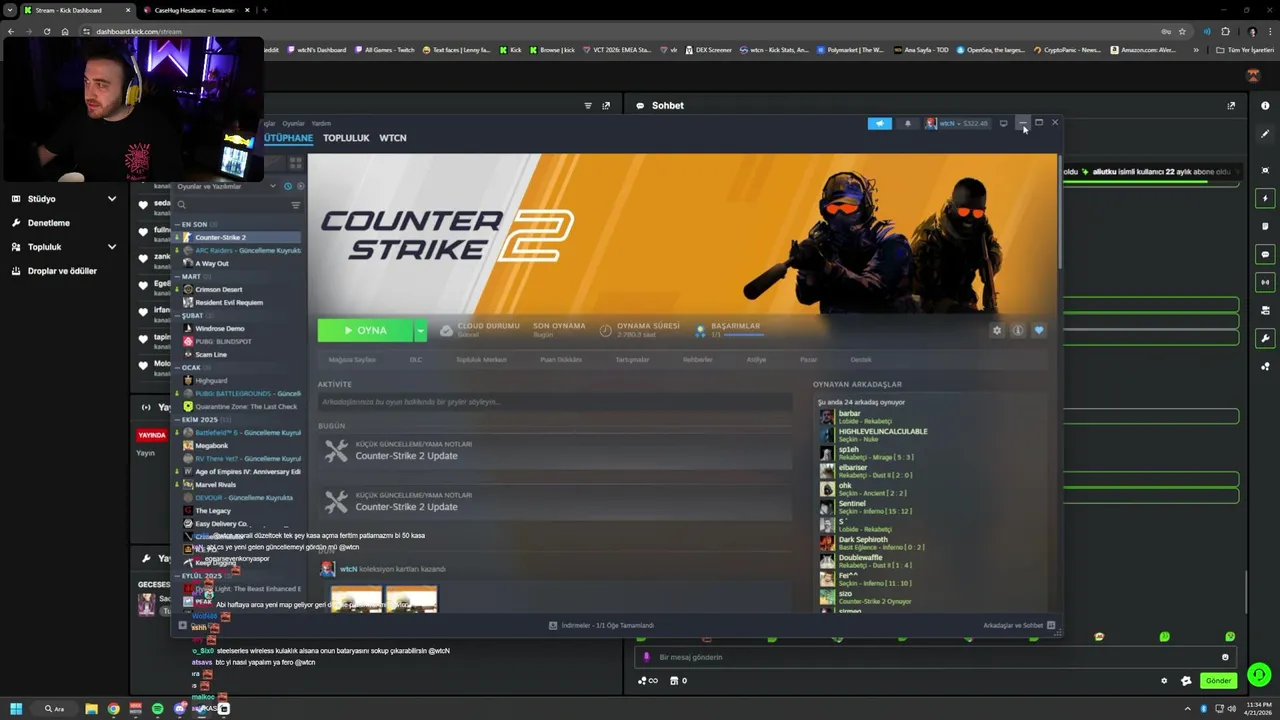Open Arkadaşlar ve Sohbet in Steam

pyautogui.click(x=1019, y=625)
